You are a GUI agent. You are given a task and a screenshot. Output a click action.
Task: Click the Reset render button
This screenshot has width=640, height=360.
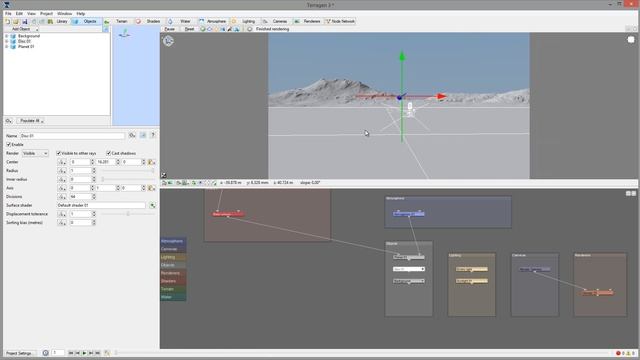pos(189,29)
